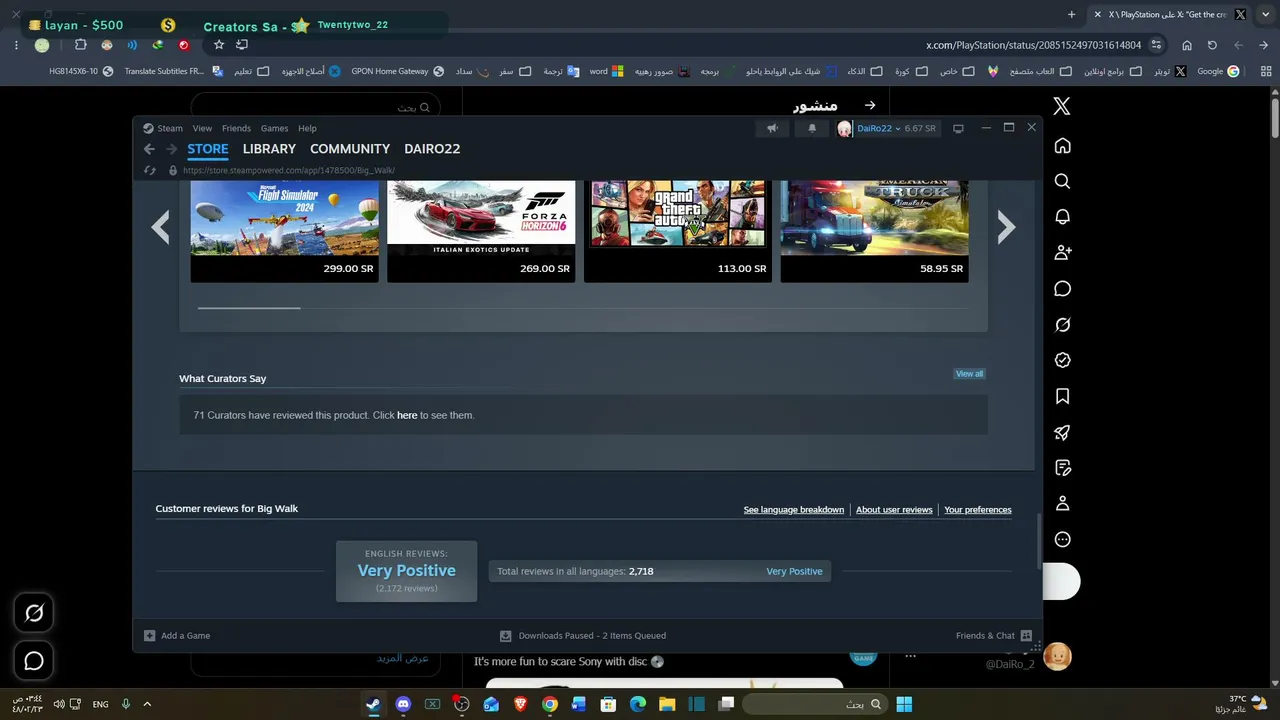
Task: Open the Flight Simulator 2024 game card
Action: point(285,231)
